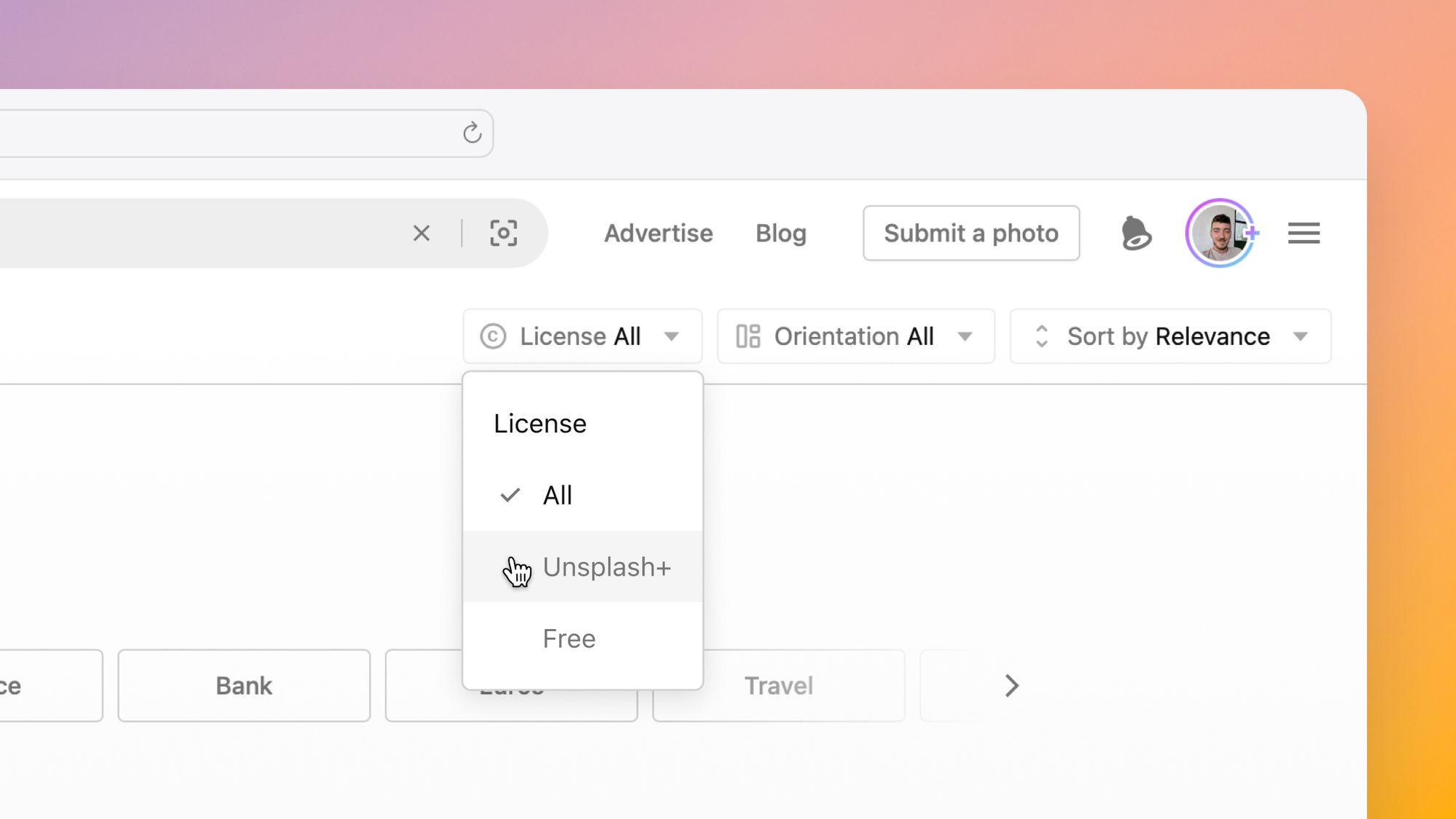Go to the Blog link
The height and width of the screenshot is (819, 1456).
point(780,233)
